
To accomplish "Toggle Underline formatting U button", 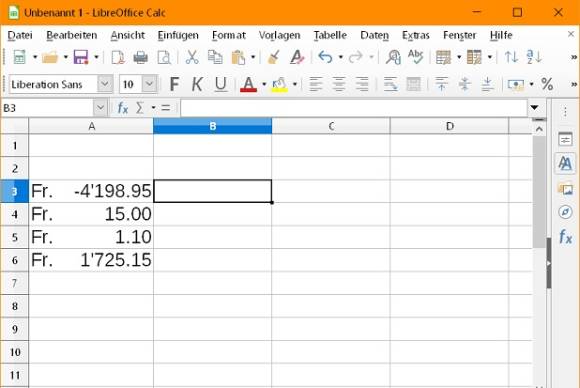I will click(x=221, y=84).
